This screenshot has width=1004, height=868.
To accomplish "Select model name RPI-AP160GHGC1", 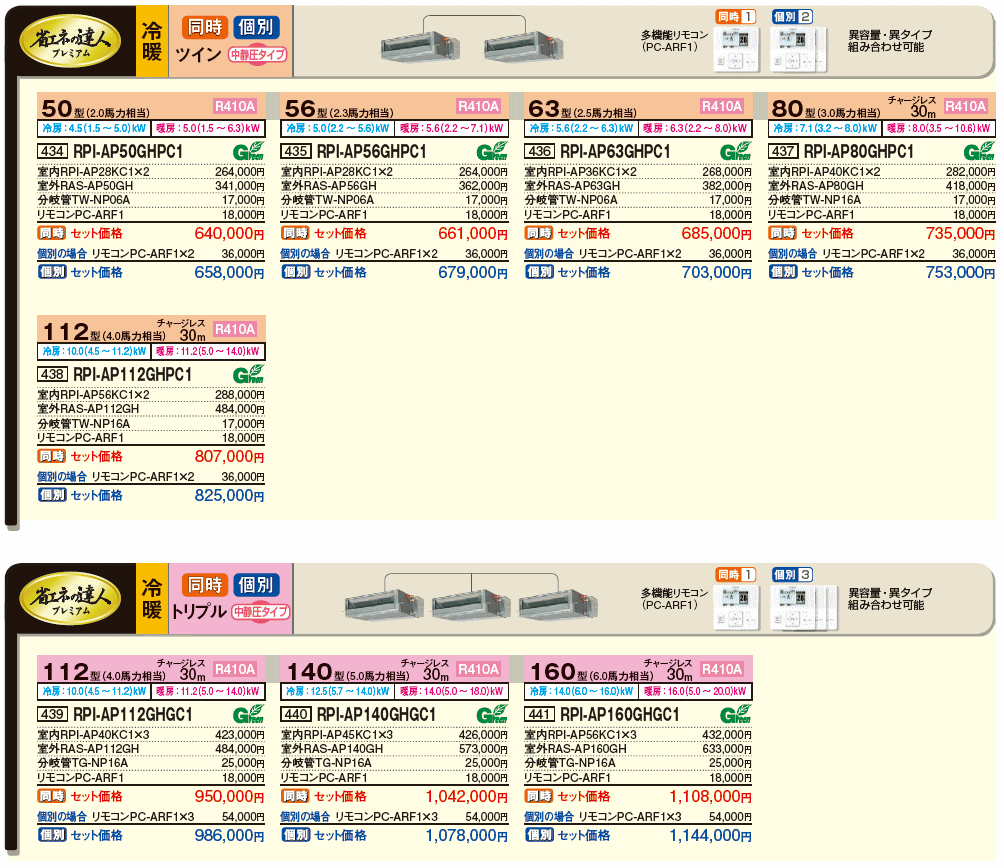I will [620, 714].
